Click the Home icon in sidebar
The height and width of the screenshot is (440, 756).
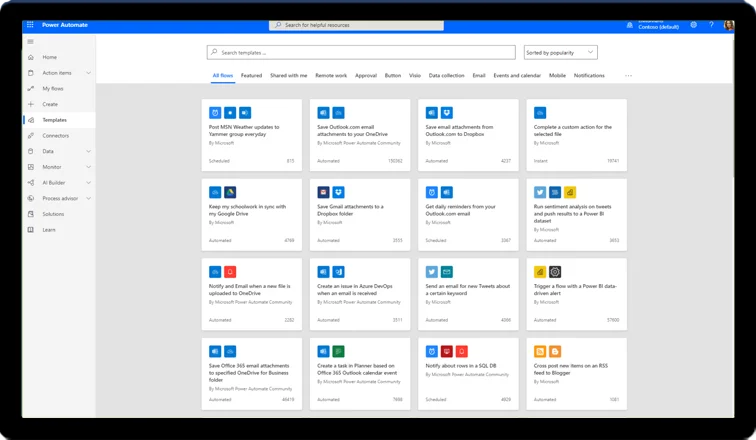(x=31, y=57)
